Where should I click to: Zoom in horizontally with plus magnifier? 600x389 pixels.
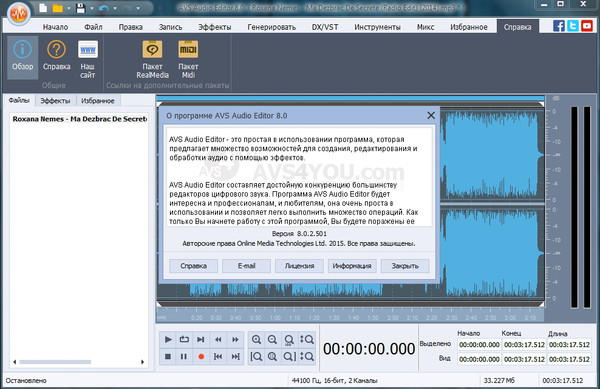256,339
